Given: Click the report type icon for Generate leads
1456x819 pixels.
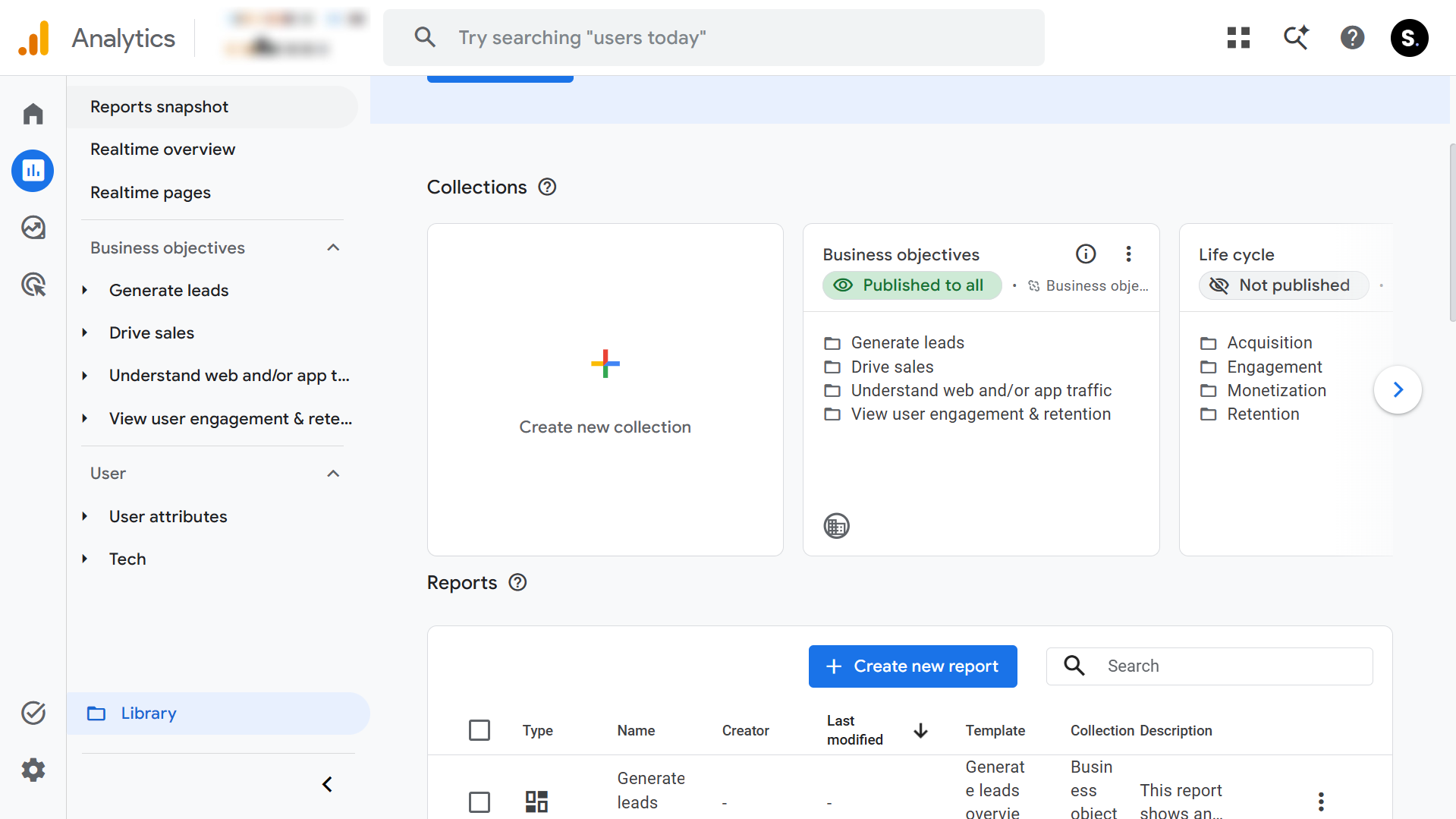Looking at the screenshot, I should point(536,802).
